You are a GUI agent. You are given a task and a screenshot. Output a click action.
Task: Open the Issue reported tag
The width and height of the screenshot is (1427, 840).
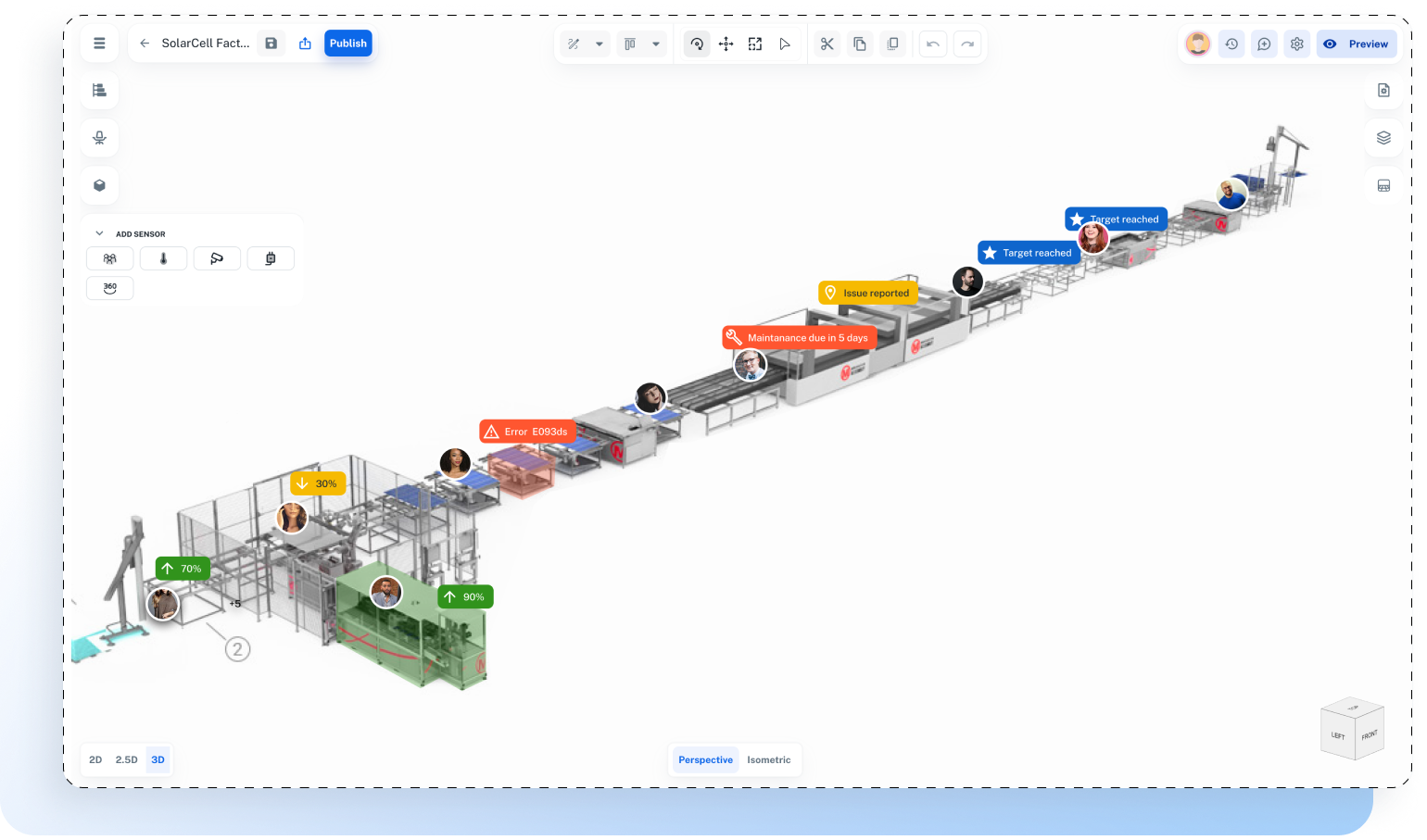coord(867,293)
